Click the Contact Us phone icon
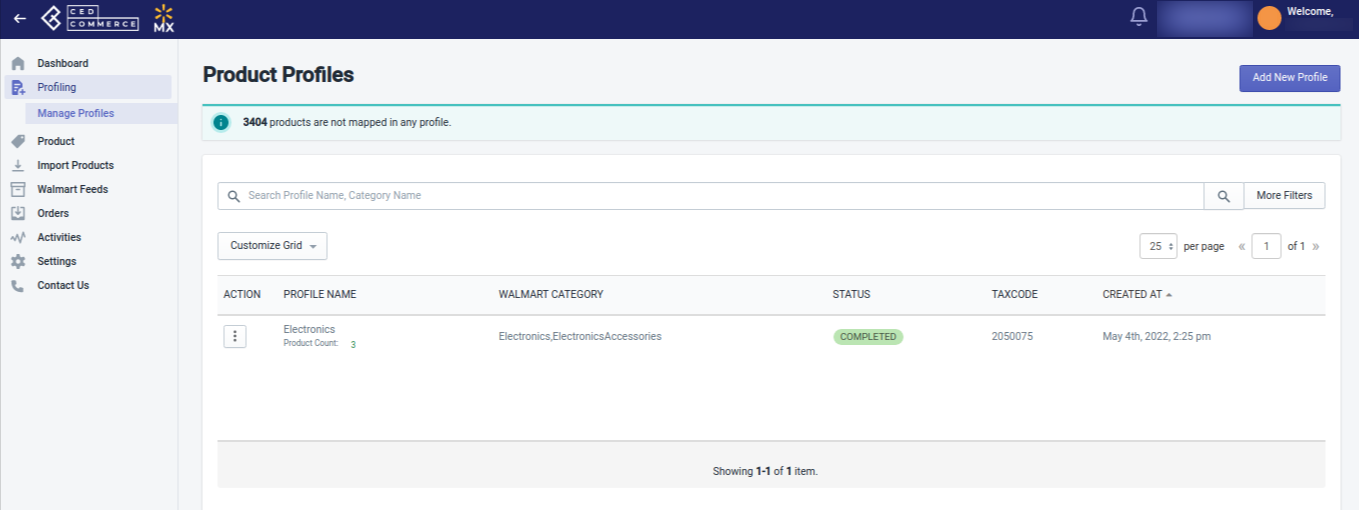This screenshot has width=1359, height=510. pyautogui.click(x=18, y=285)
